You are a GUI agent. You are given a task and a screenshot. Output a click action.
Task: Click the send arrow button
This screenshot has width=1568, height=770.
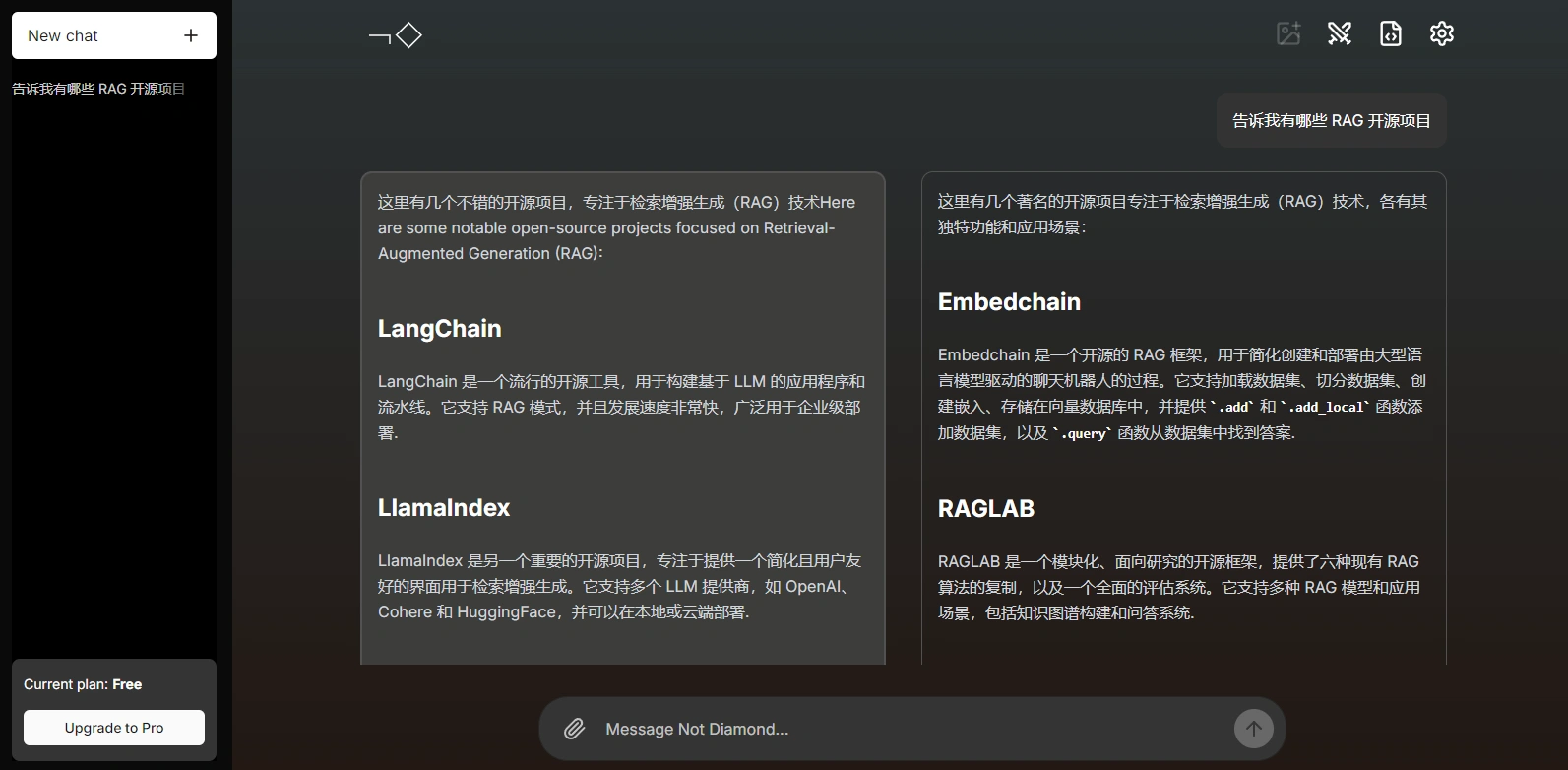click(1254, 729)
